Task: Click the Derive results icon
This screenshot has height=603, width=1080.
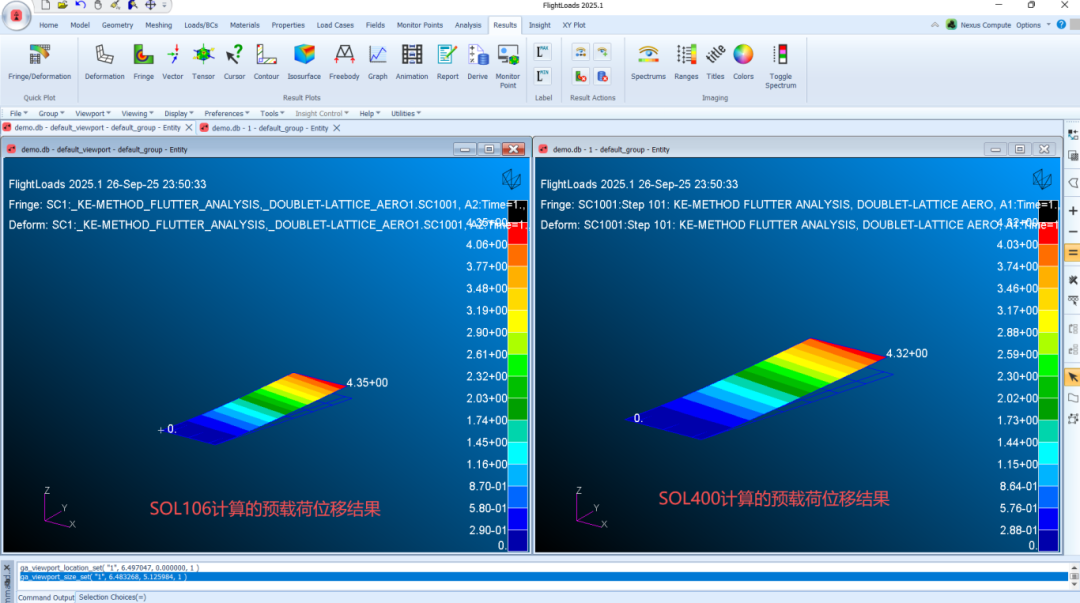Action: [477, 61]
